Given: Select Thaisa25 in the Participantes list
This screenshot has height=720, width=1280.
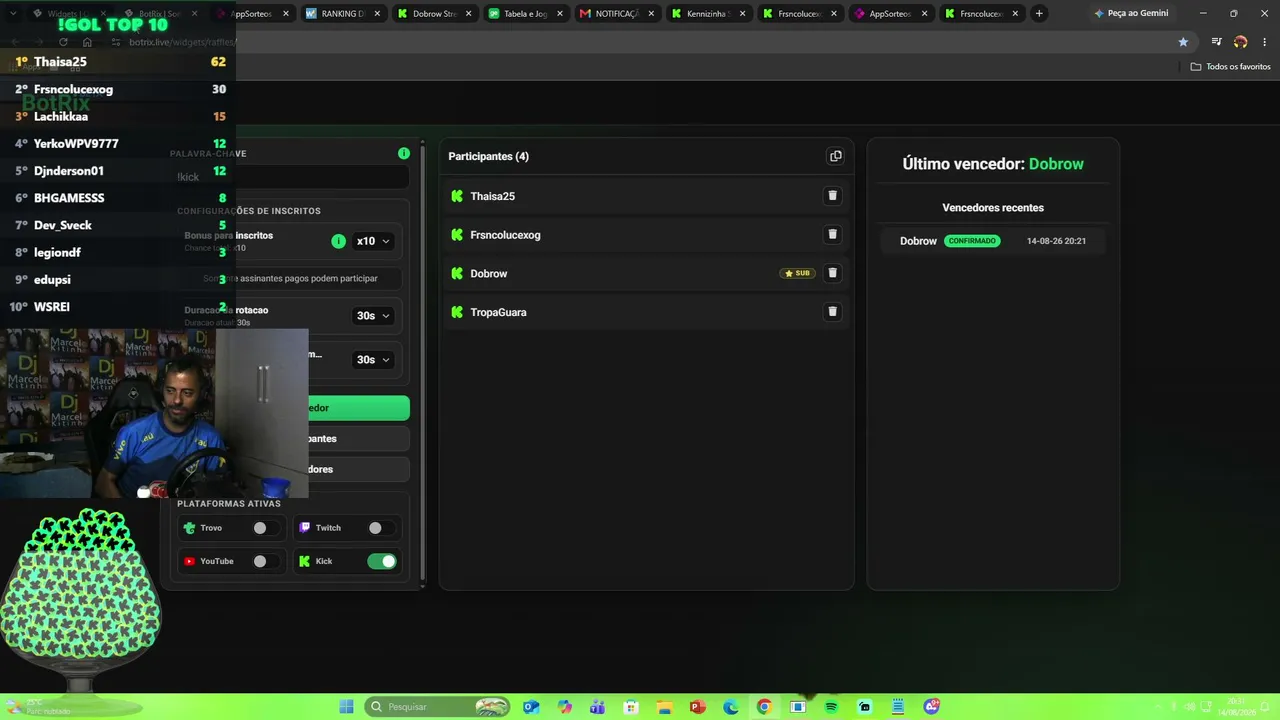Looking at the screenshot, I should (x=493, y=196).
